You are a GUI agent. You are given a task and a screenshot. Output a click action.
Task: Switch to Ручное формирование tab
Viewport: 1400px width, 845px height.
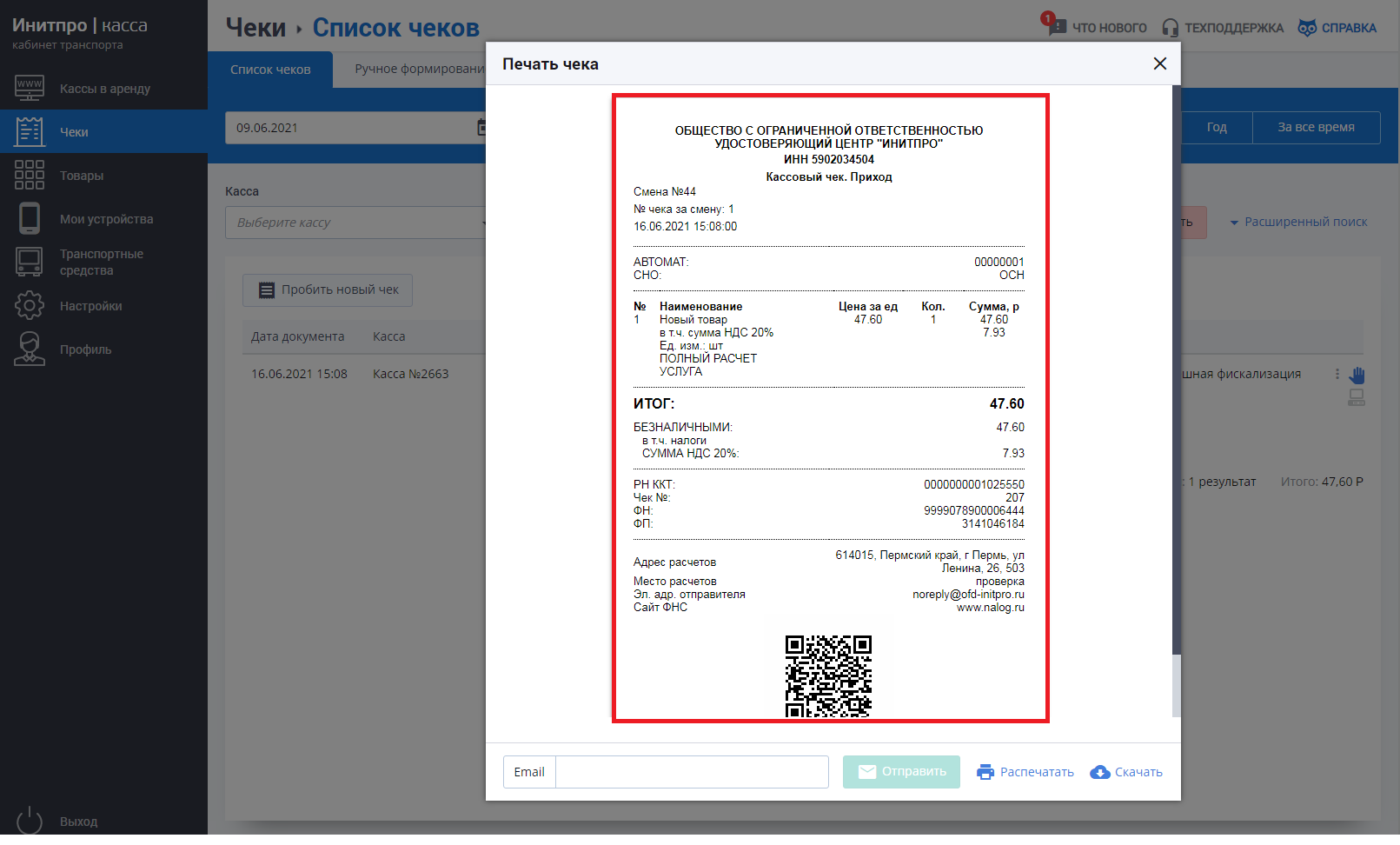point(420,69)
